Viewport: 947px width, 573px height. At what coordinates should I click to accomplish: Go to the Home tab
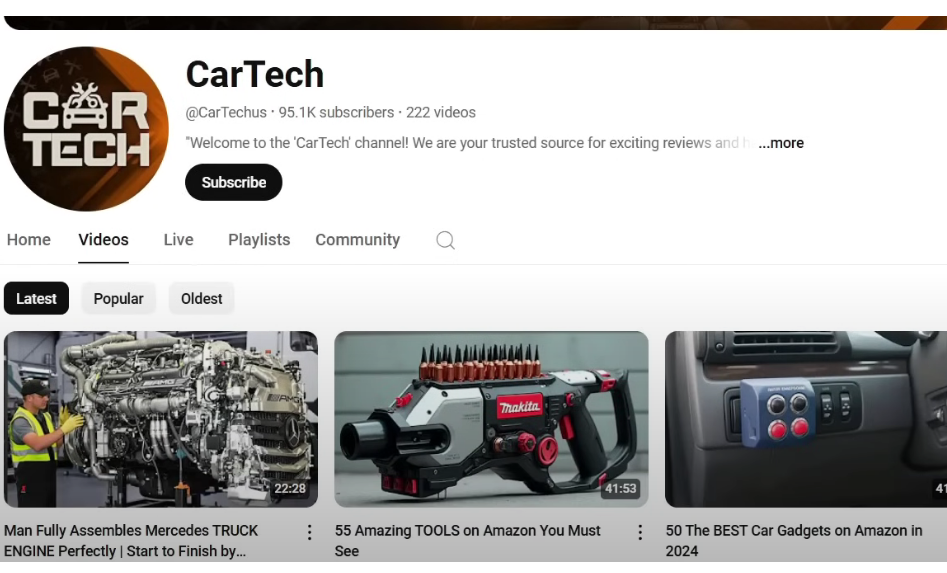click(29, 240)
